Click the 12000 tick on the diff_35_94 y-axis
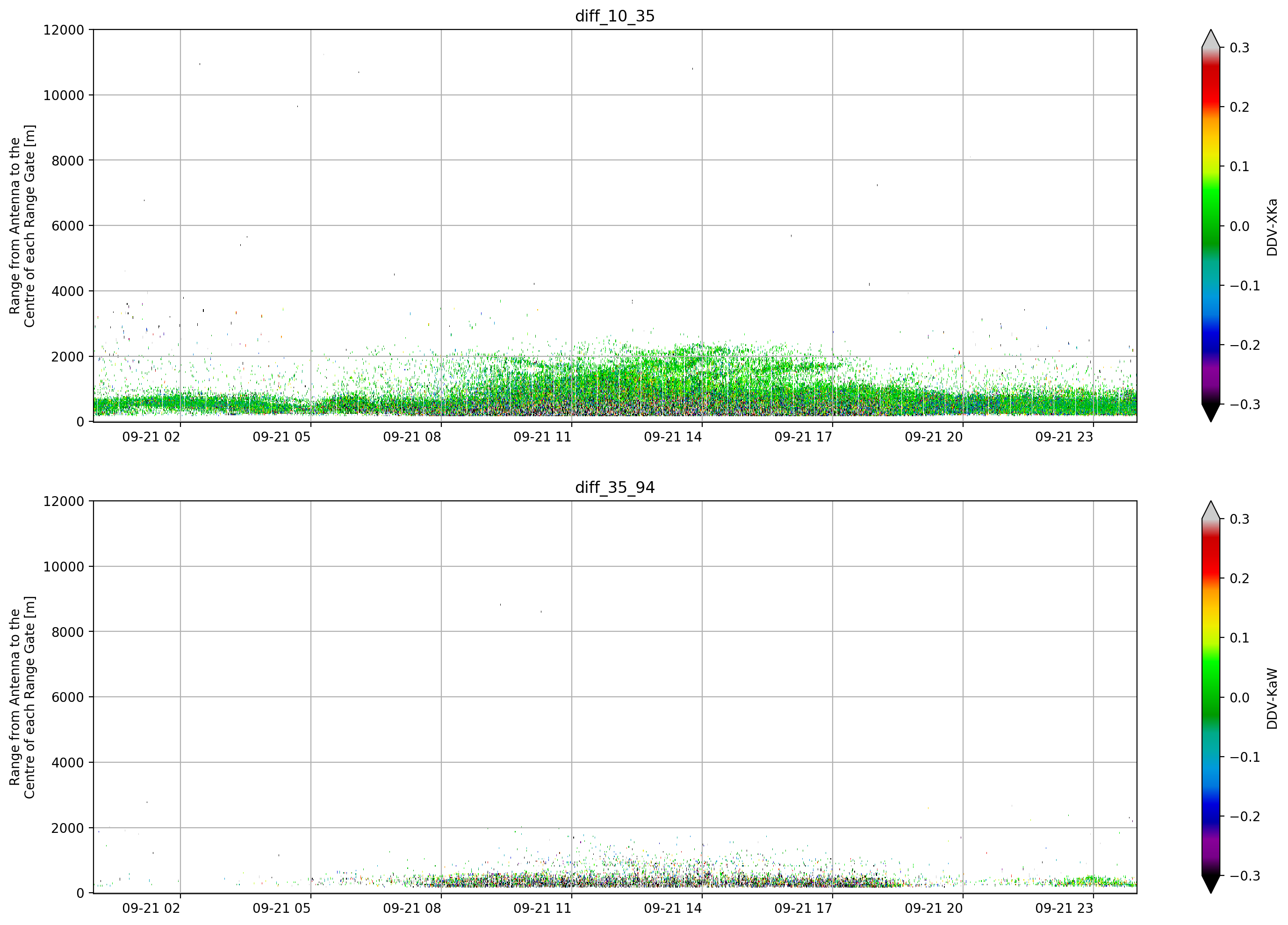The image size is (1288, 925). click(x=64, y=502)
